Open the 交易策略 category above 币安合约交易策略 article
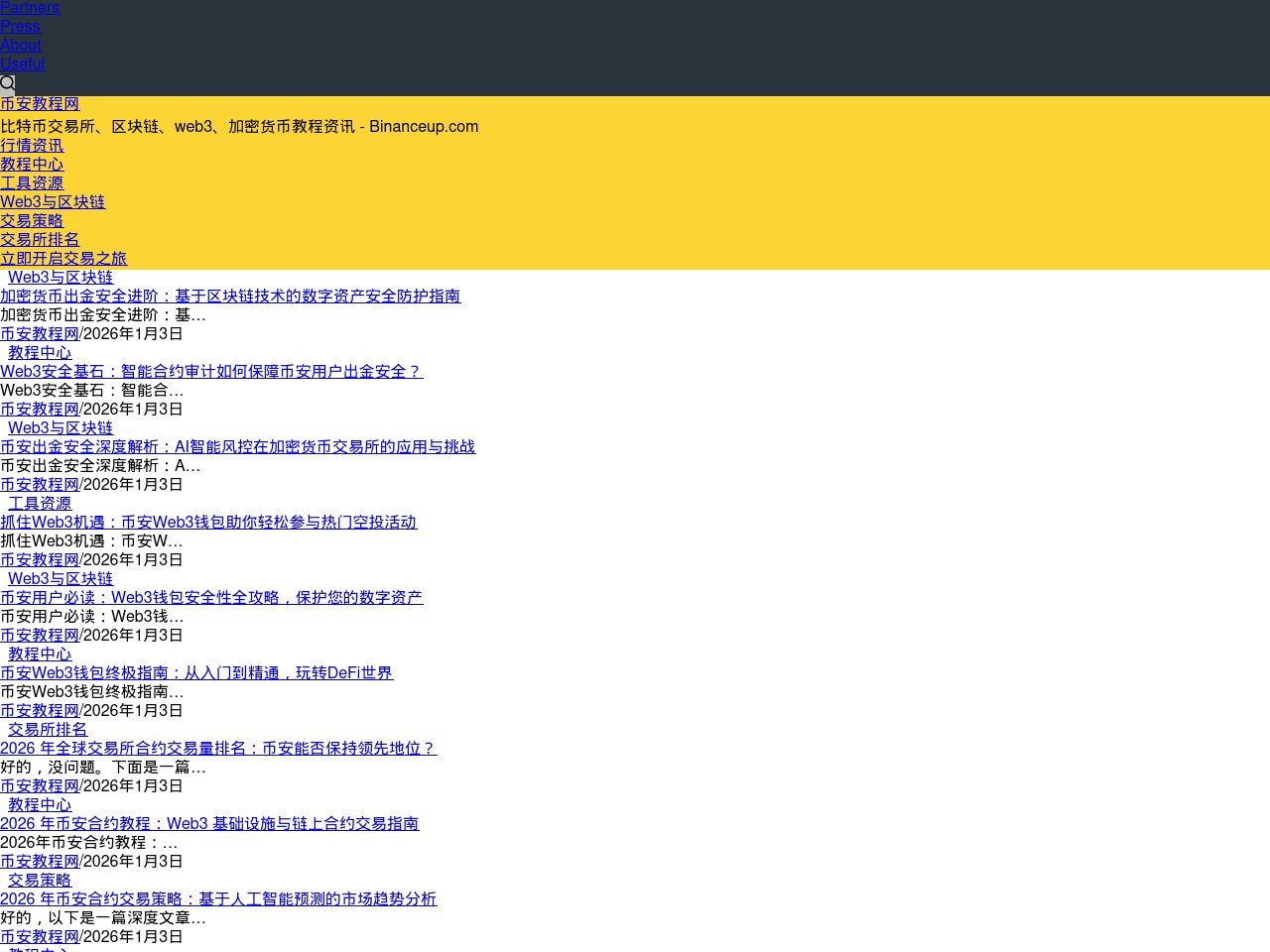Screen dimensions: 1270x952 click(40, 881)
